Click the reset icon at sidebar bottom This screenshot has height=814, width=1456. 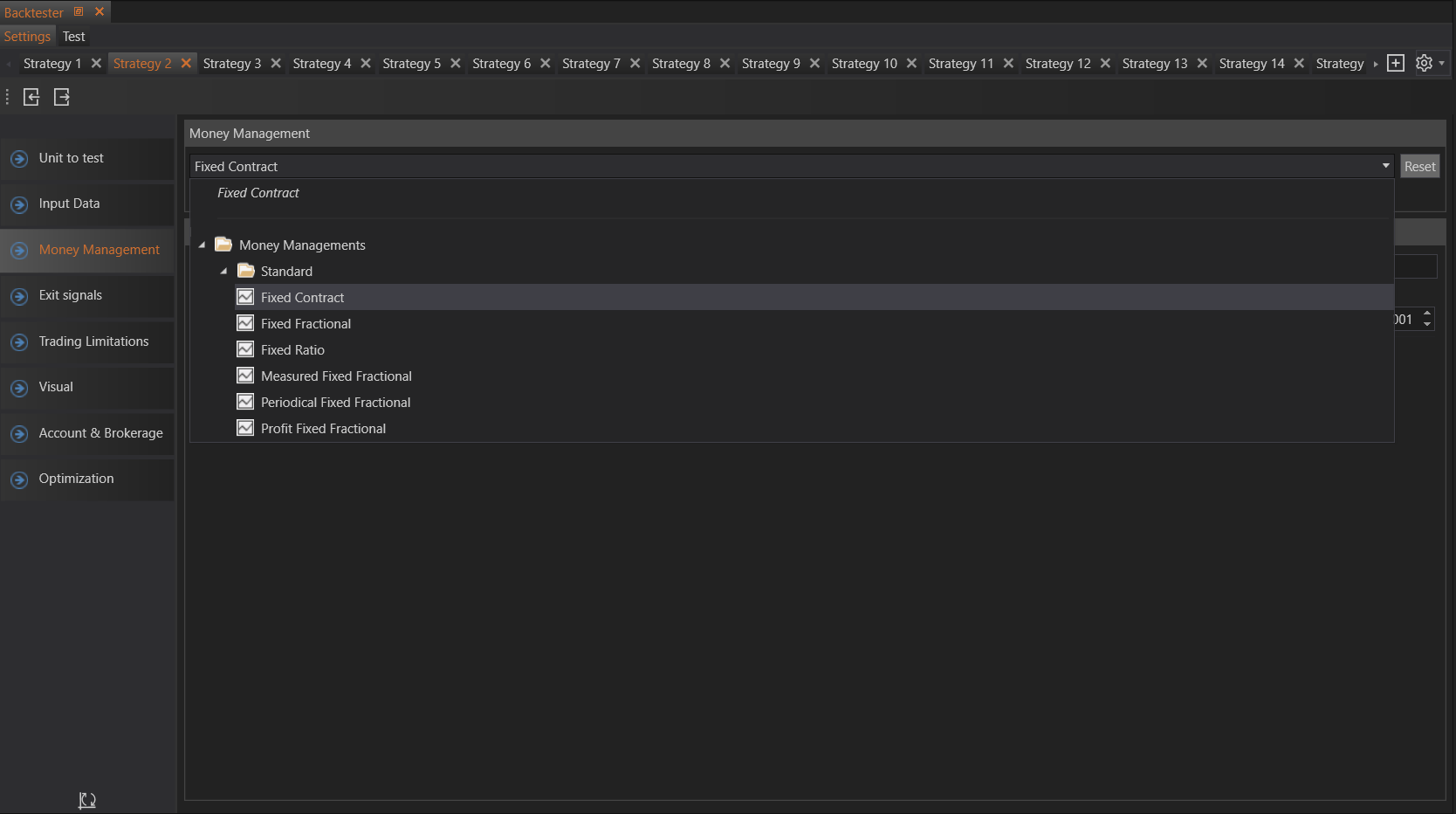[87, 800]
